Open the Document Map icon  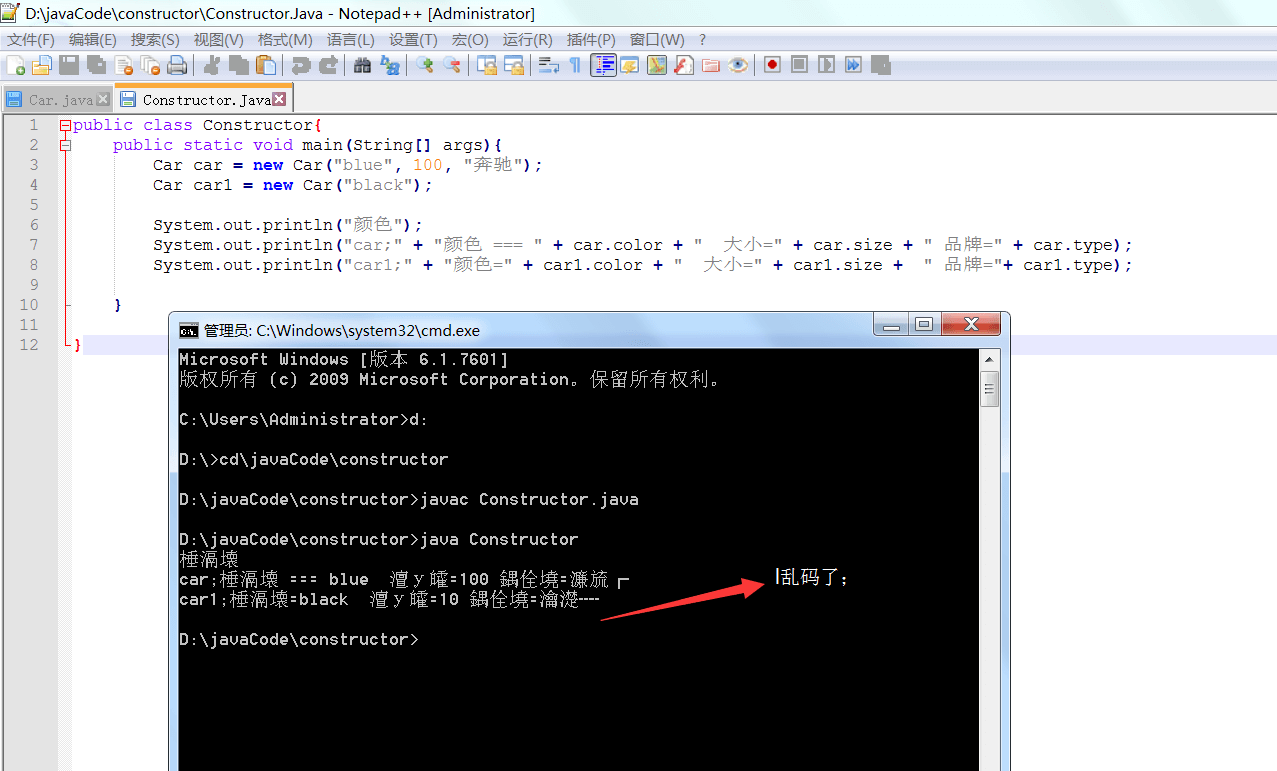(x=657, y=65)
